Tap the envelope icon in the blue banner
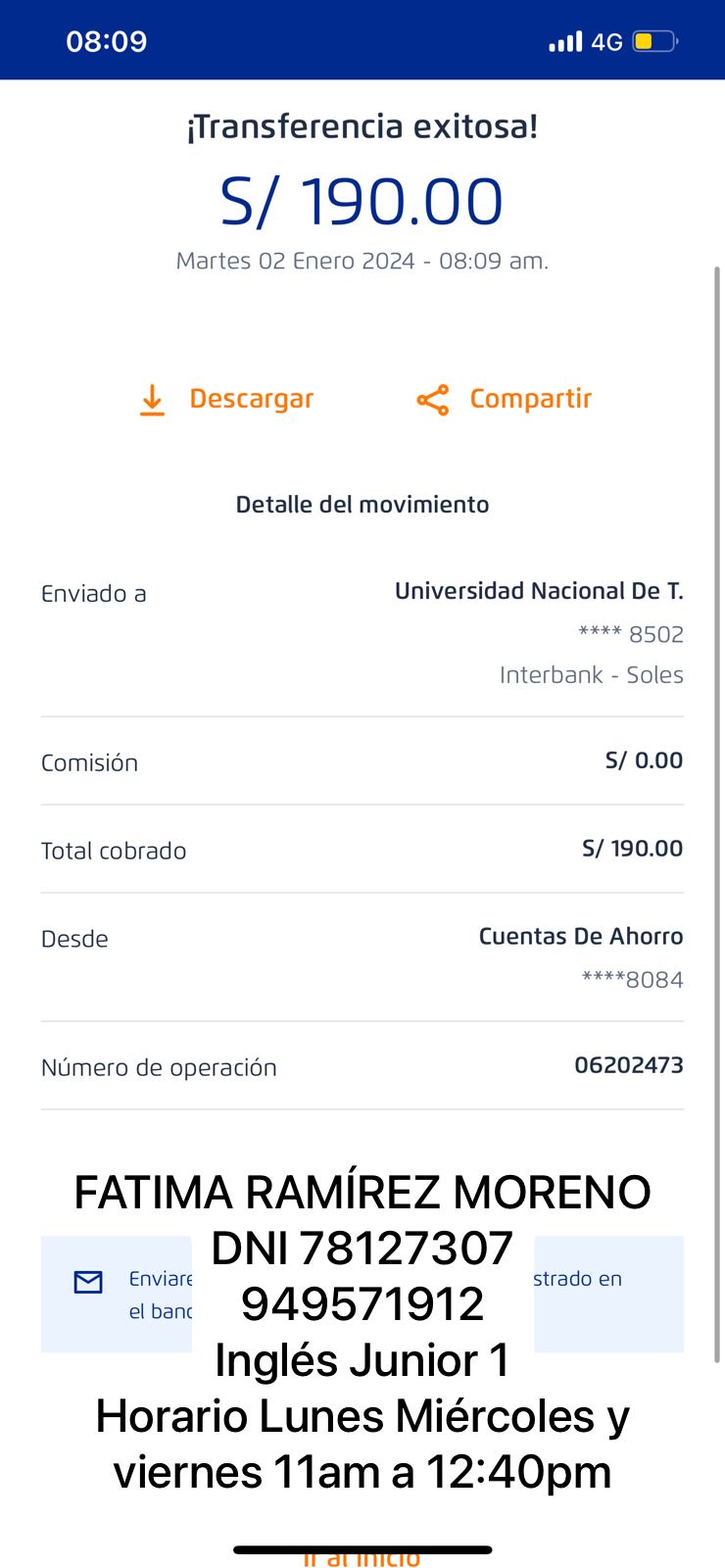725x1568 pixels. pyautogui.click(x=88, y=1282)
